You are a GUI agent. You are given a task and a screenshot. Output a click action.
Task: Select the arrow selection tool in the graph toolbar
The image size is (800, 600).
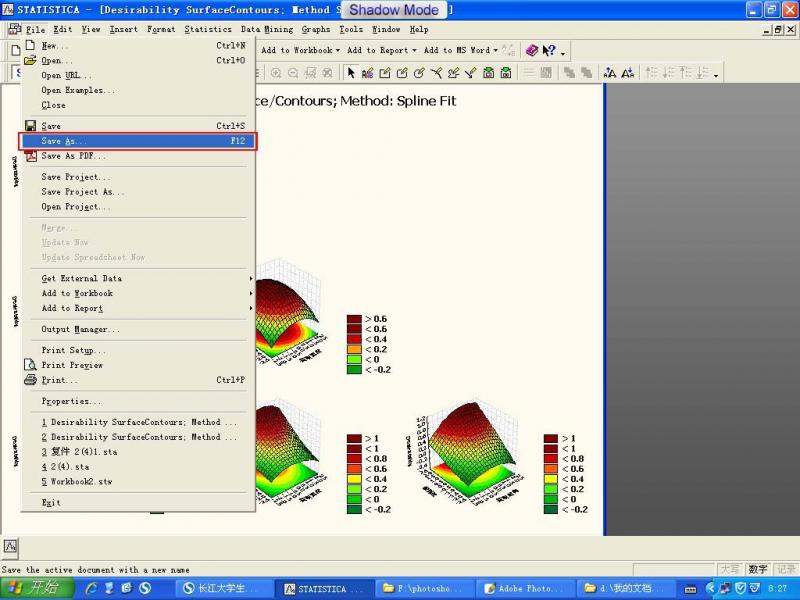[351, 73]
